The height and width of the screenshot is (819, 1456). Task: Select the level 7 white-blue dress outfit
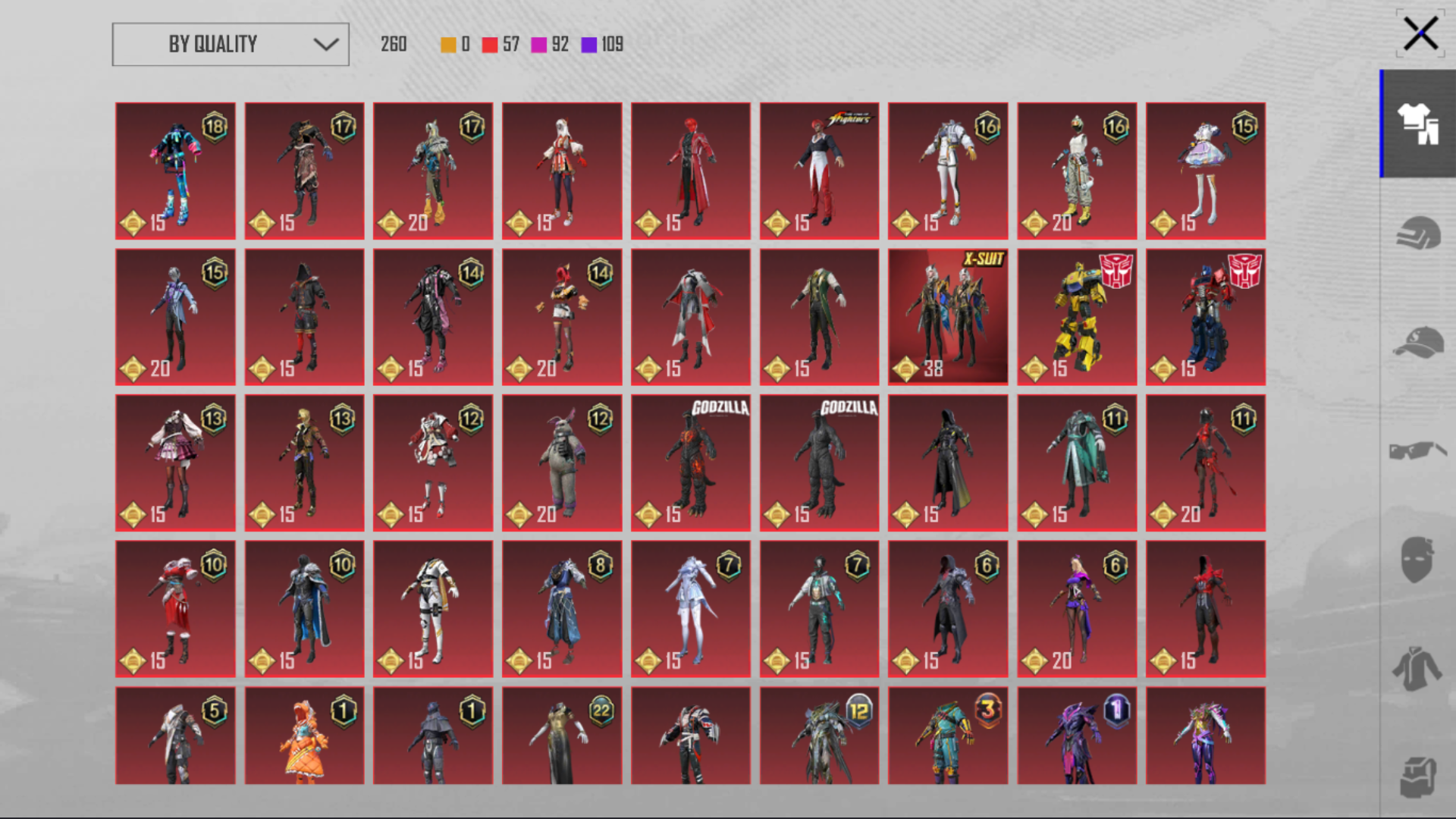pyautogui.click(x=691, y=609)
